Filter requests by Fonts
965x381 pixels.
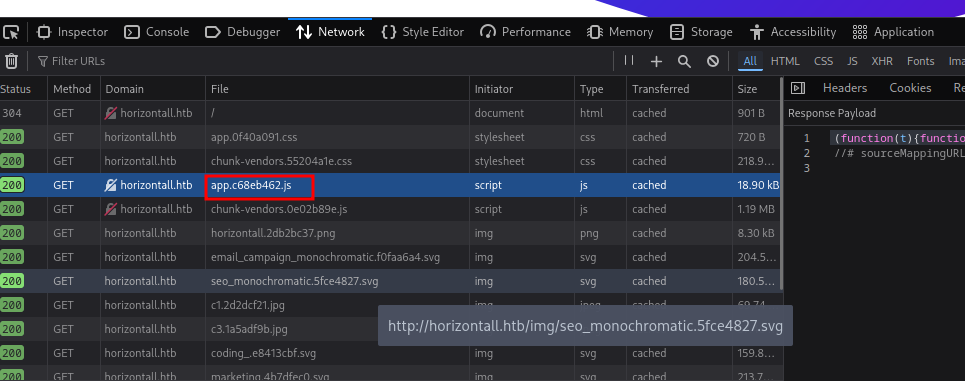(x=921, y=61)
